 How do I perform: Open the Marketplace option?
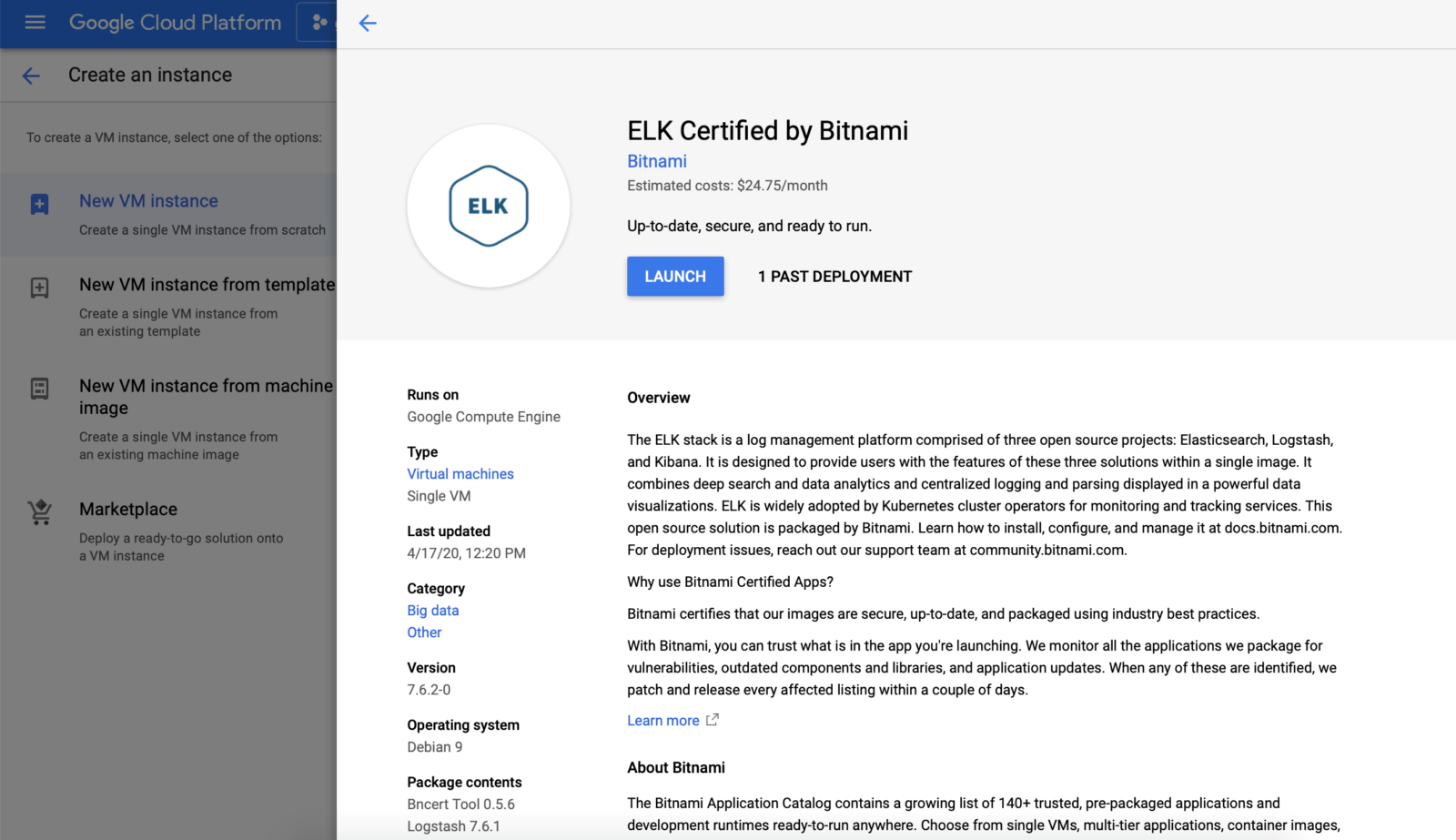tap(128, 510)
